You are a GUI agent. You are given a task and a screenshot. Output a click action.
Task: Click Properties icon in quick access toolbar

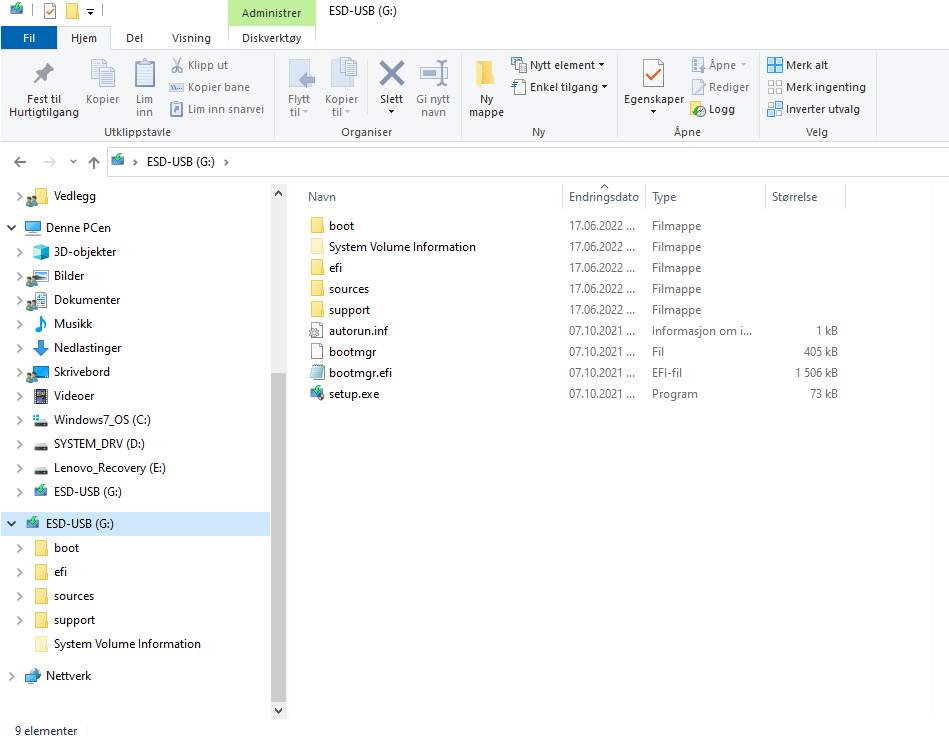point(50,11)
